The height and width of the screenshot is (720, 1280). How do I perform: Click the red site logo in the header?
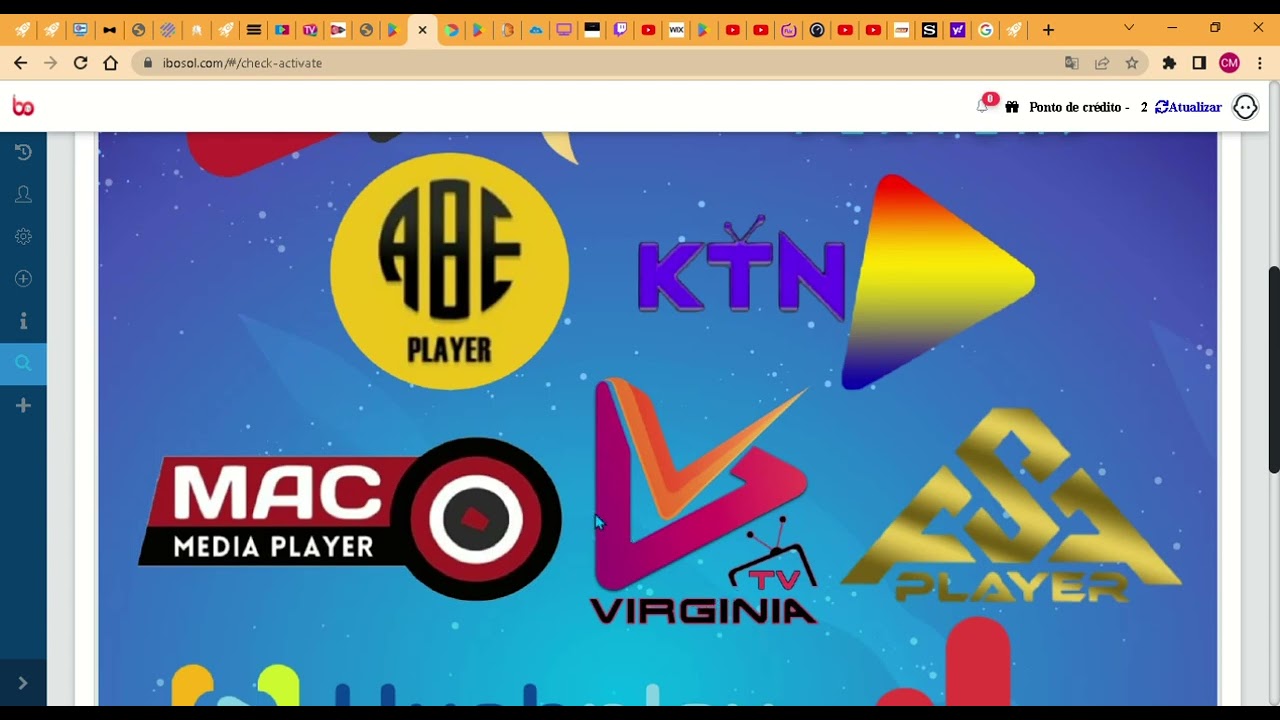coord(23,106)
